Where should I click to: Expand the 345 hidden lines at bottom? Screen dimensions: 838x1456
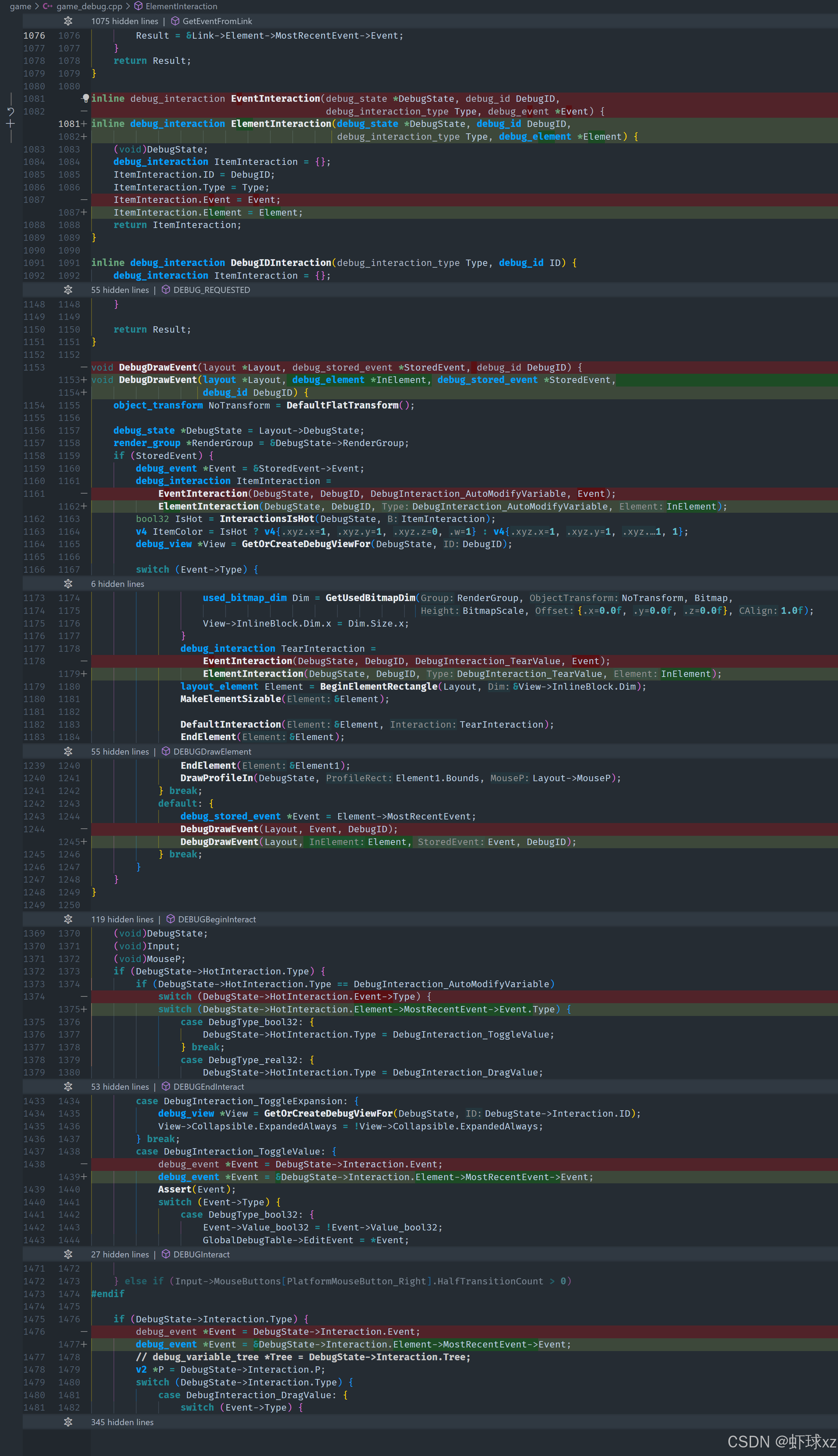[x=68, y=1422]
